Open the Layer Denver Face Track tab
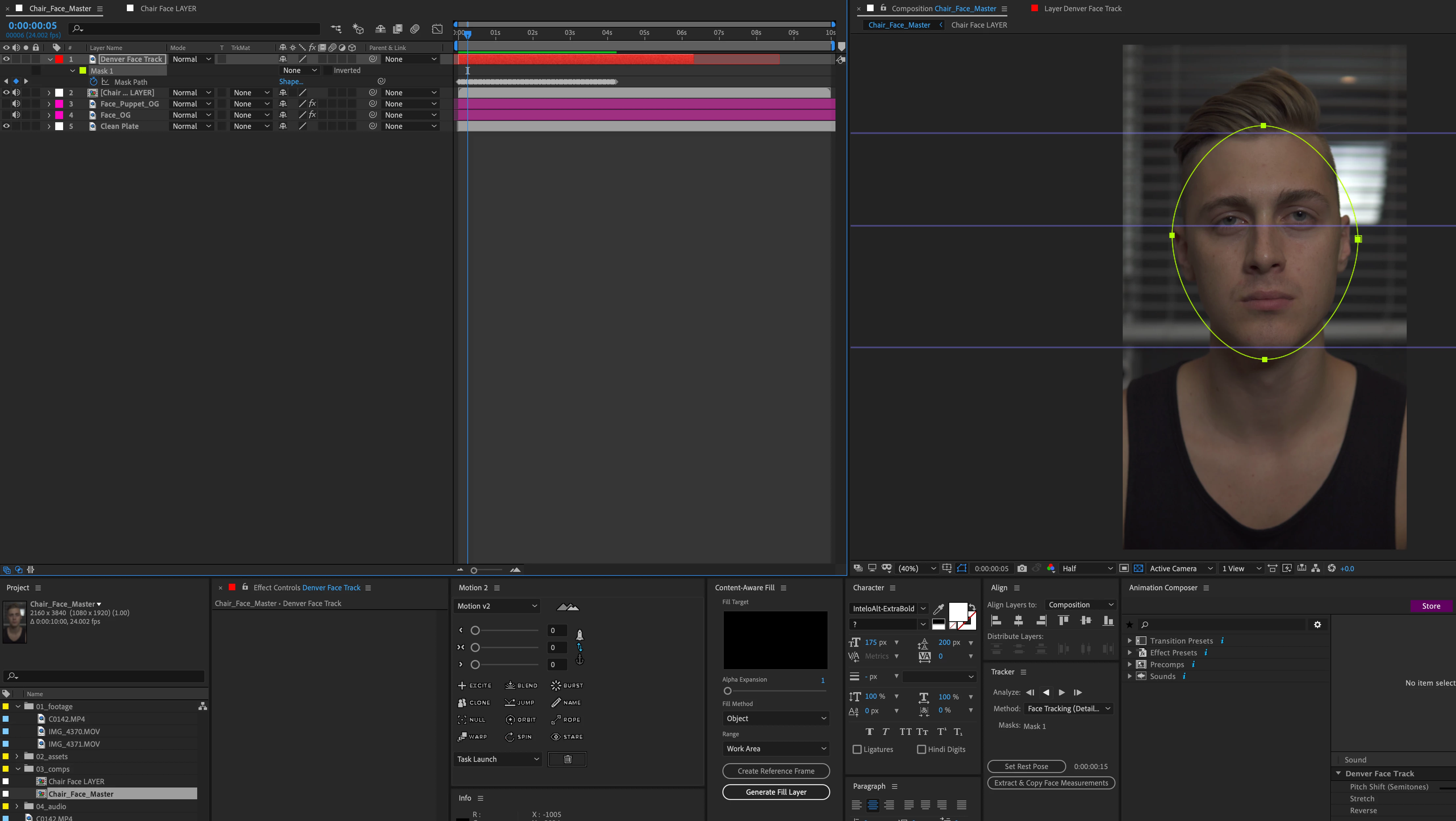Viewport: 1456px width, 821px height. pyautogui.click(x=1082, y=9)
